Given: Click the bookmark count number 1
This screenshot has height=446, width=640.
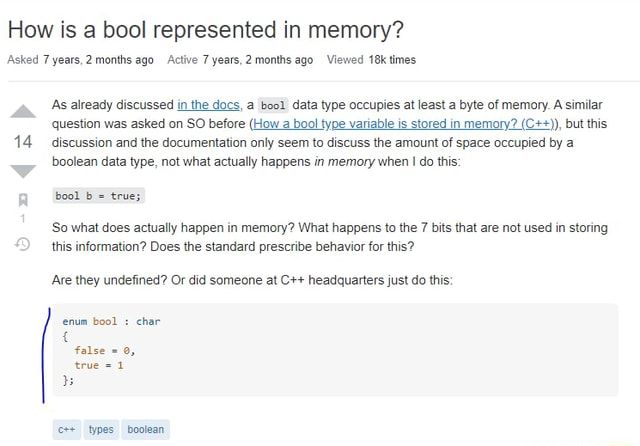Looking at the screenshot, I should [x=23, y=219].
